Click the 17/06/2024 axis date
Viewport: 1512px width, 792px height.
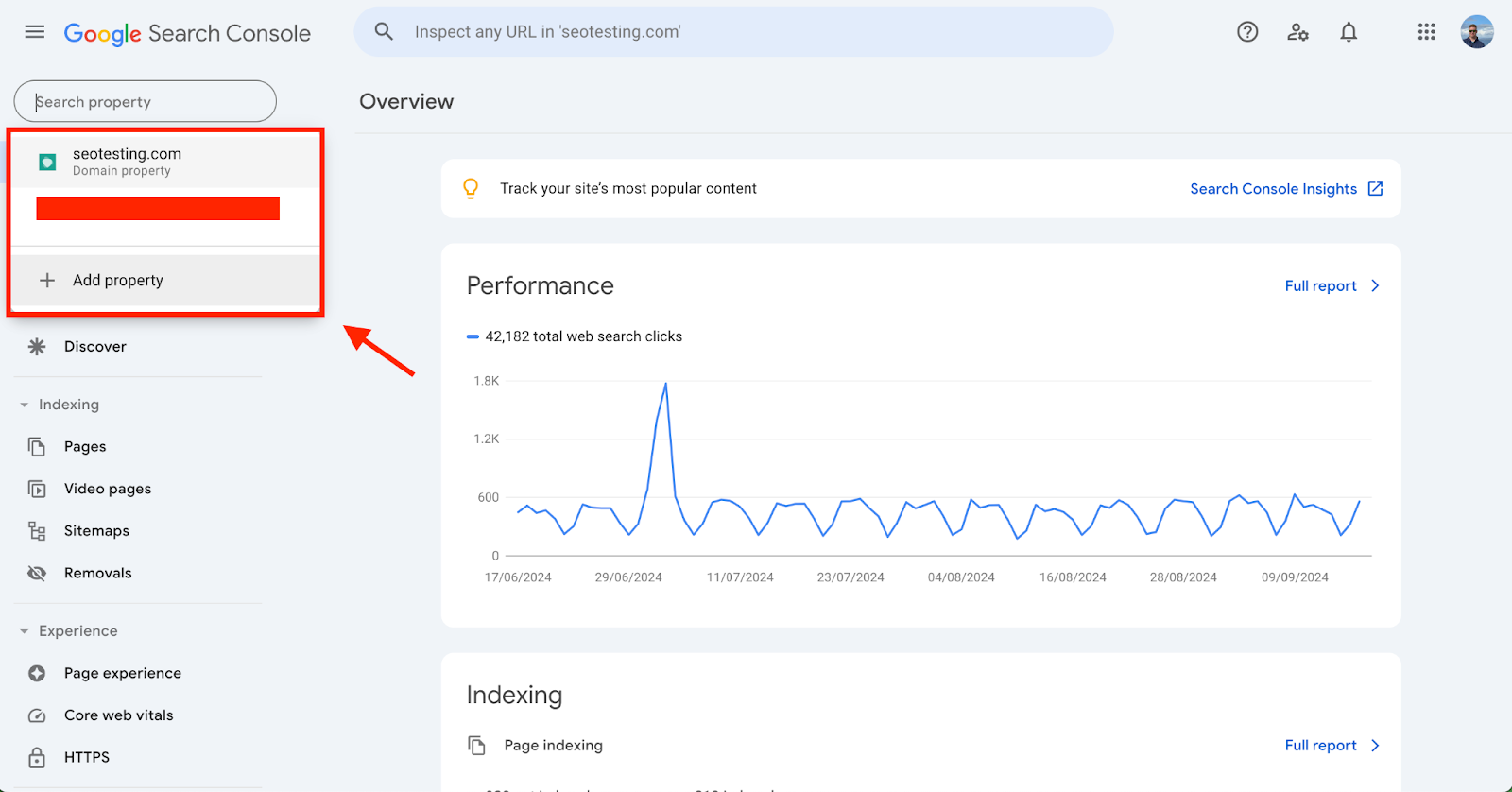pos(518,577)
